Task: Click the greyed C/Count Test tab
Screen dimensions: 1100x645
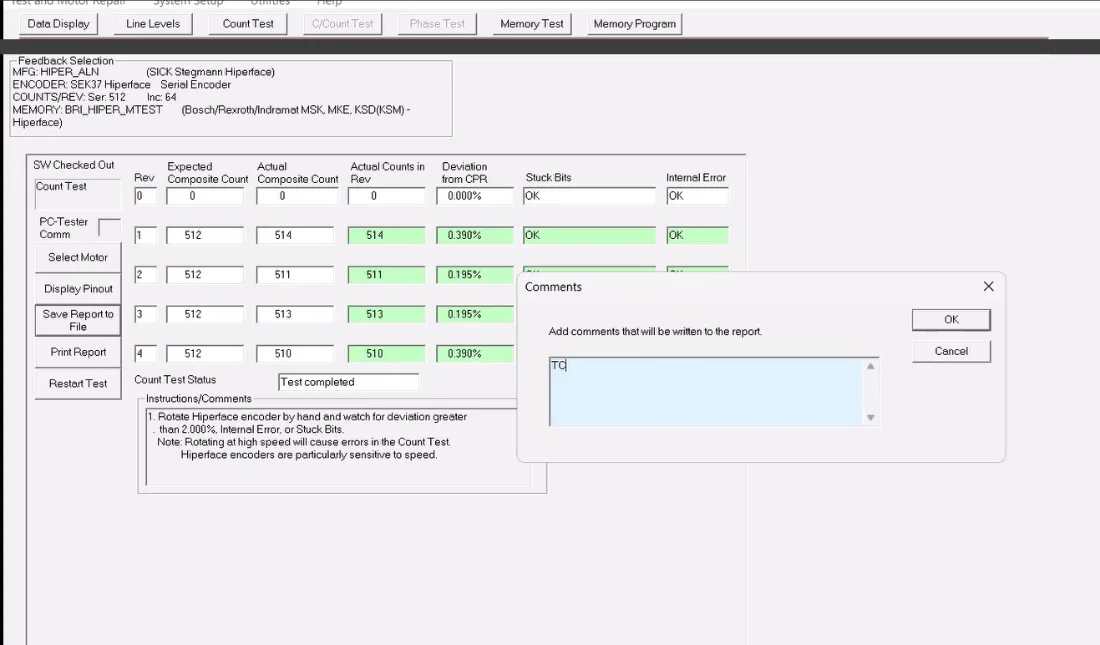Action: (342, 24)
